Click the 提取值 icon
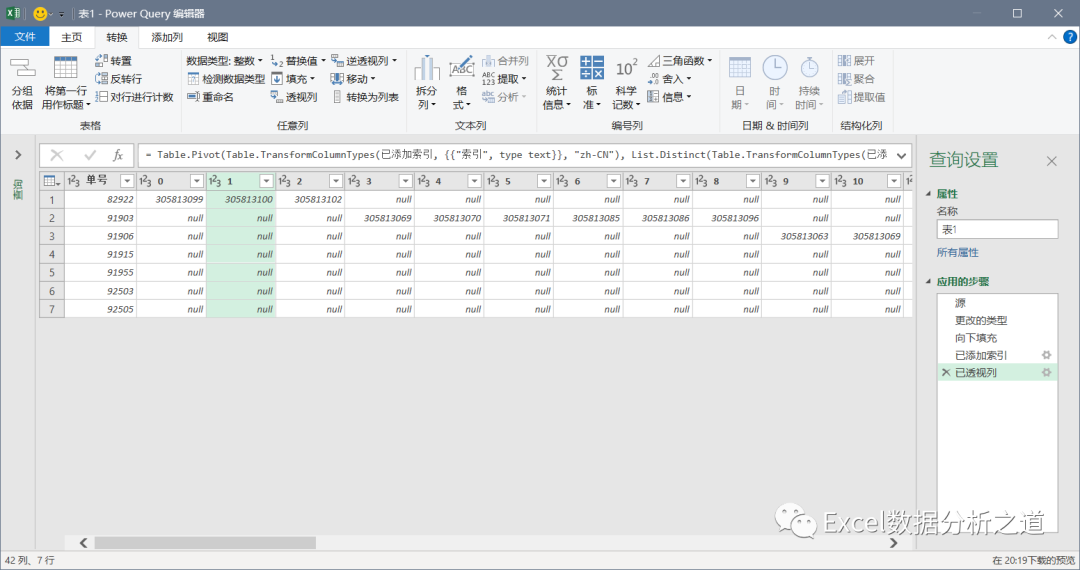1080x570 pixels. pos(844,96)
